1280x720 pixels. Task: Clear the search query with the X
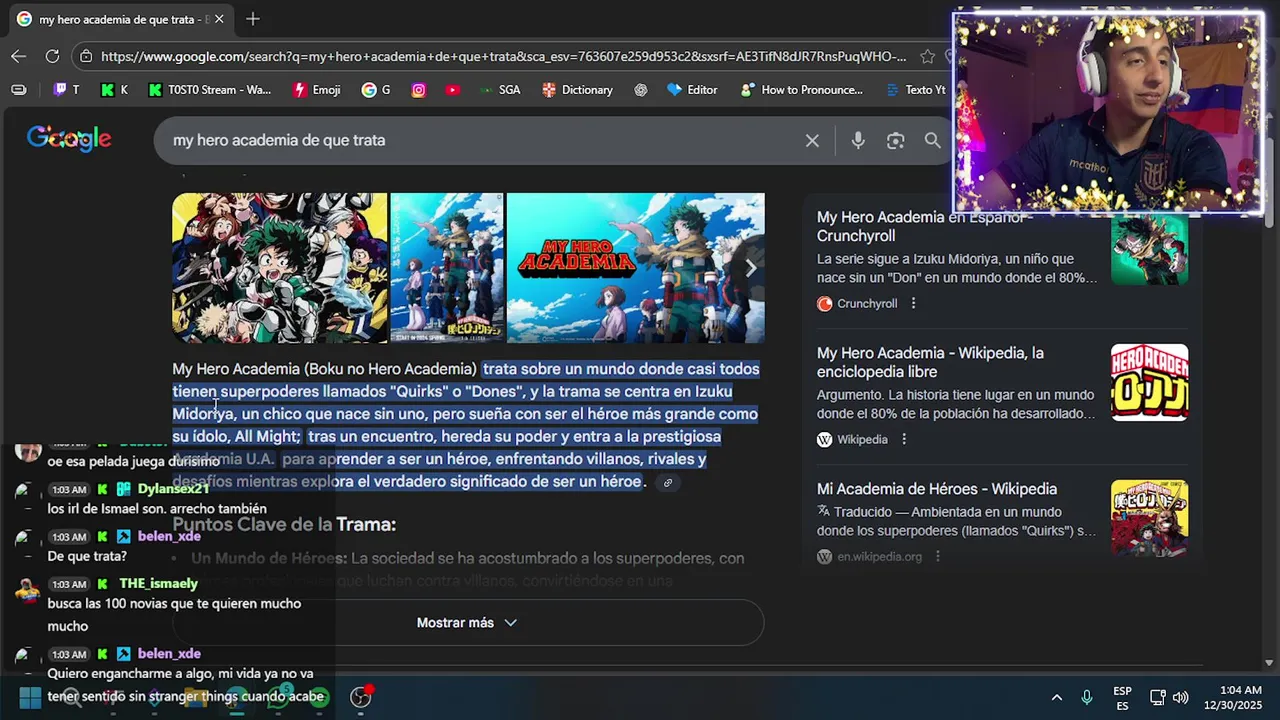(x=812, y=141)
